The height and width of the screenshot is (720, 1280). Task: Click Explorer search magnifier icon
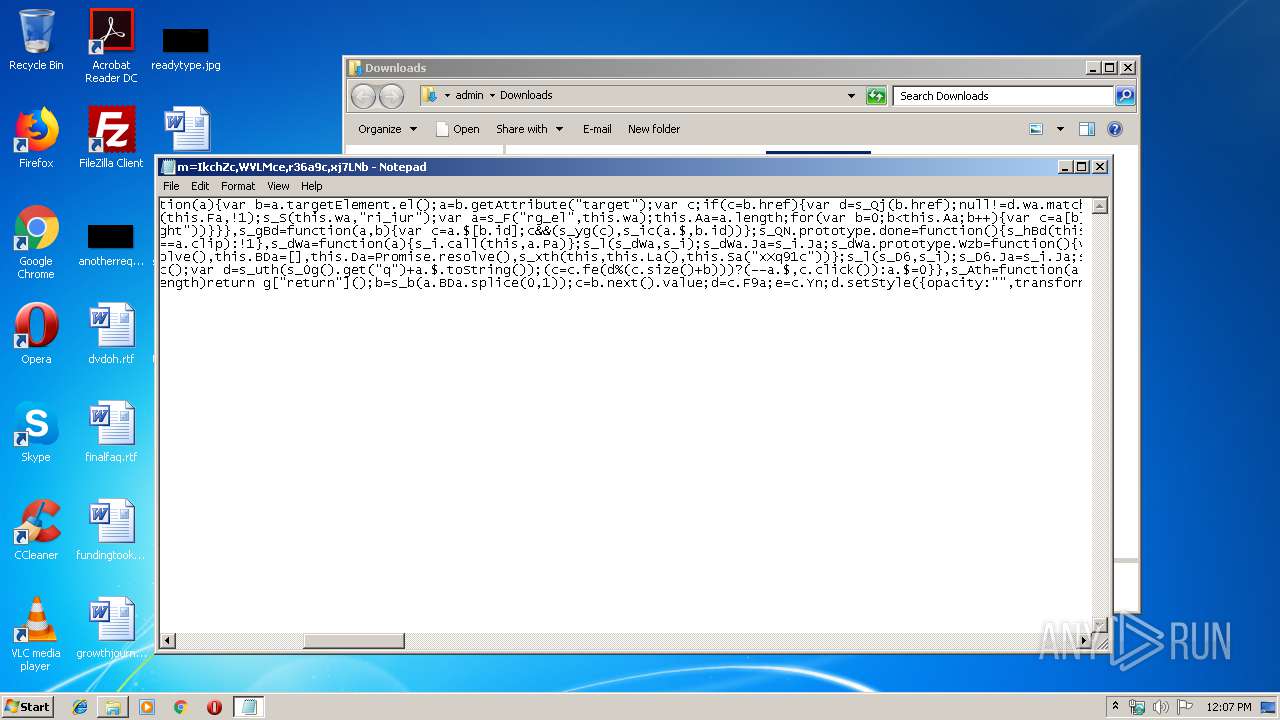click(1125, 96)
